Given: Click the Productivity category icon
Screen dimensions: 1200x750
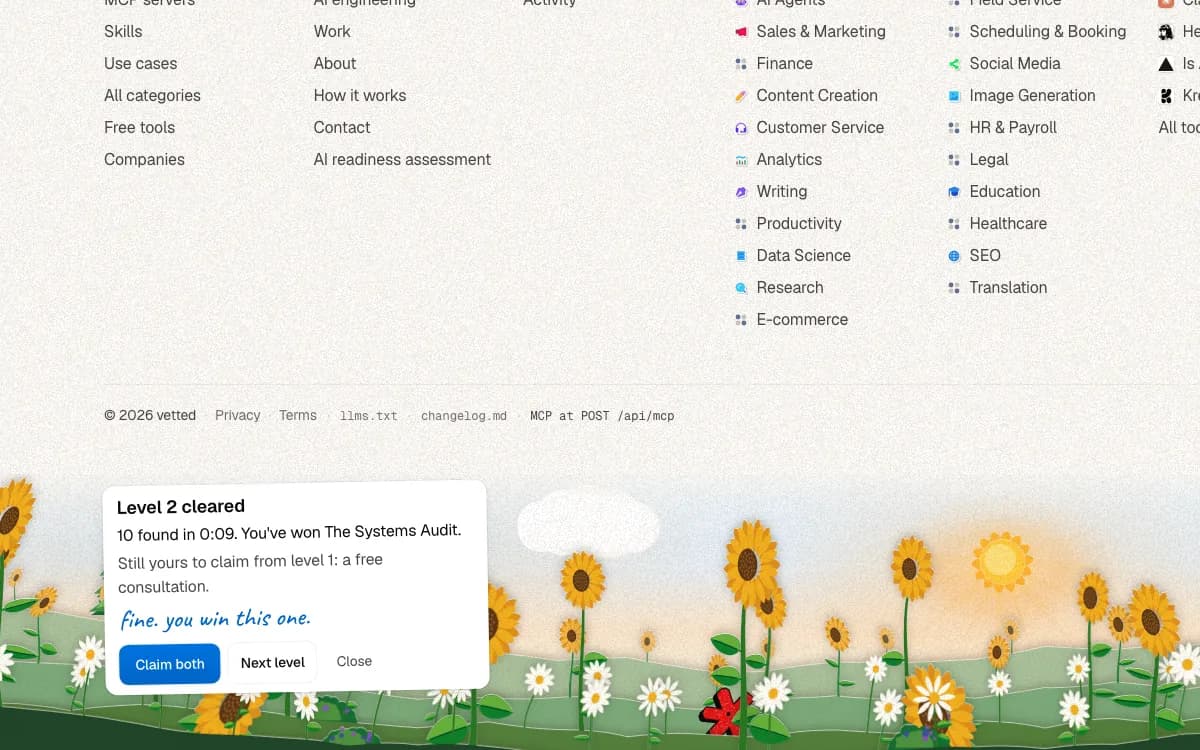Looking at the screenshot, I should tap(741, 224).
